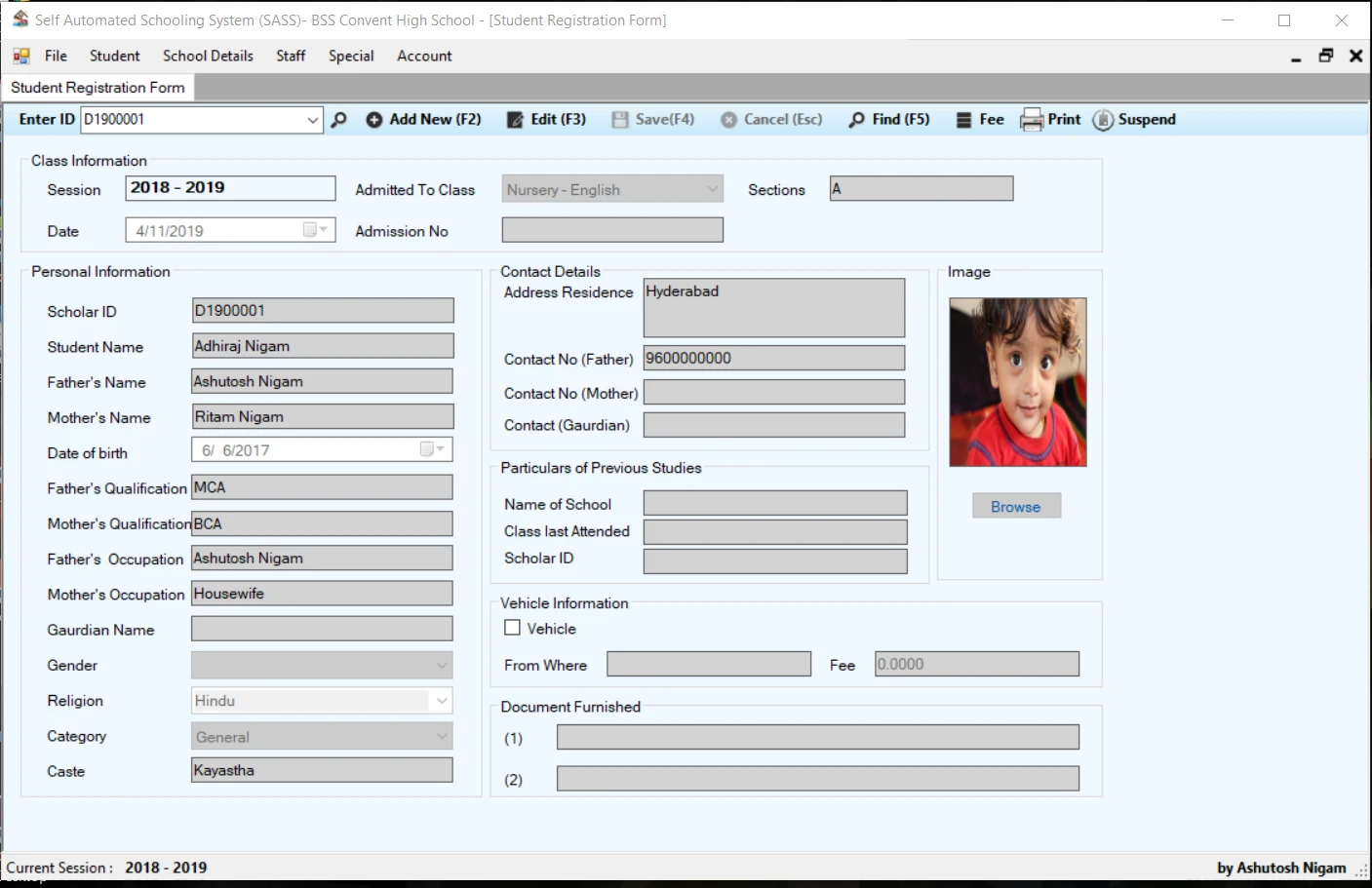The image size is (1372, 888).
Task: Open the Fee window from the toolbar
Action: coord(980,119)
